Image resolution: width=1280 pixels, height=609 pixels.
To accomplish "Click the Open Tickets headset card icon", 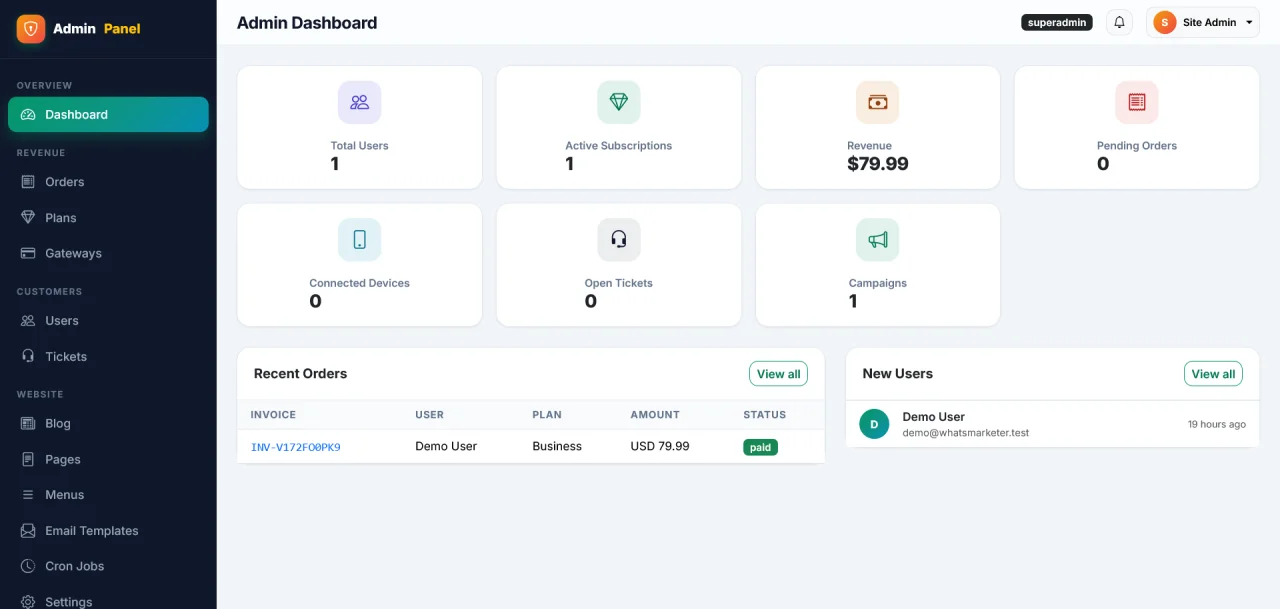I will coord(619,240).
